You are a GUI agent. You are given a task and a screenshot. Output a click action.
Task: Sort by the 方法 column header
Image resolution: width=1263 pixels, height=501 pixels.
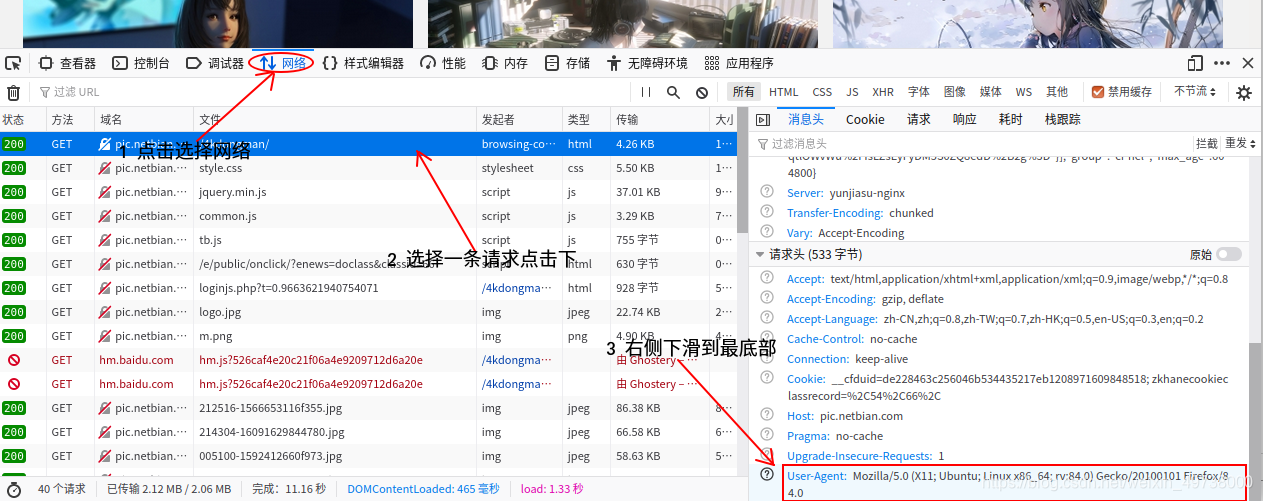[70, 119]
